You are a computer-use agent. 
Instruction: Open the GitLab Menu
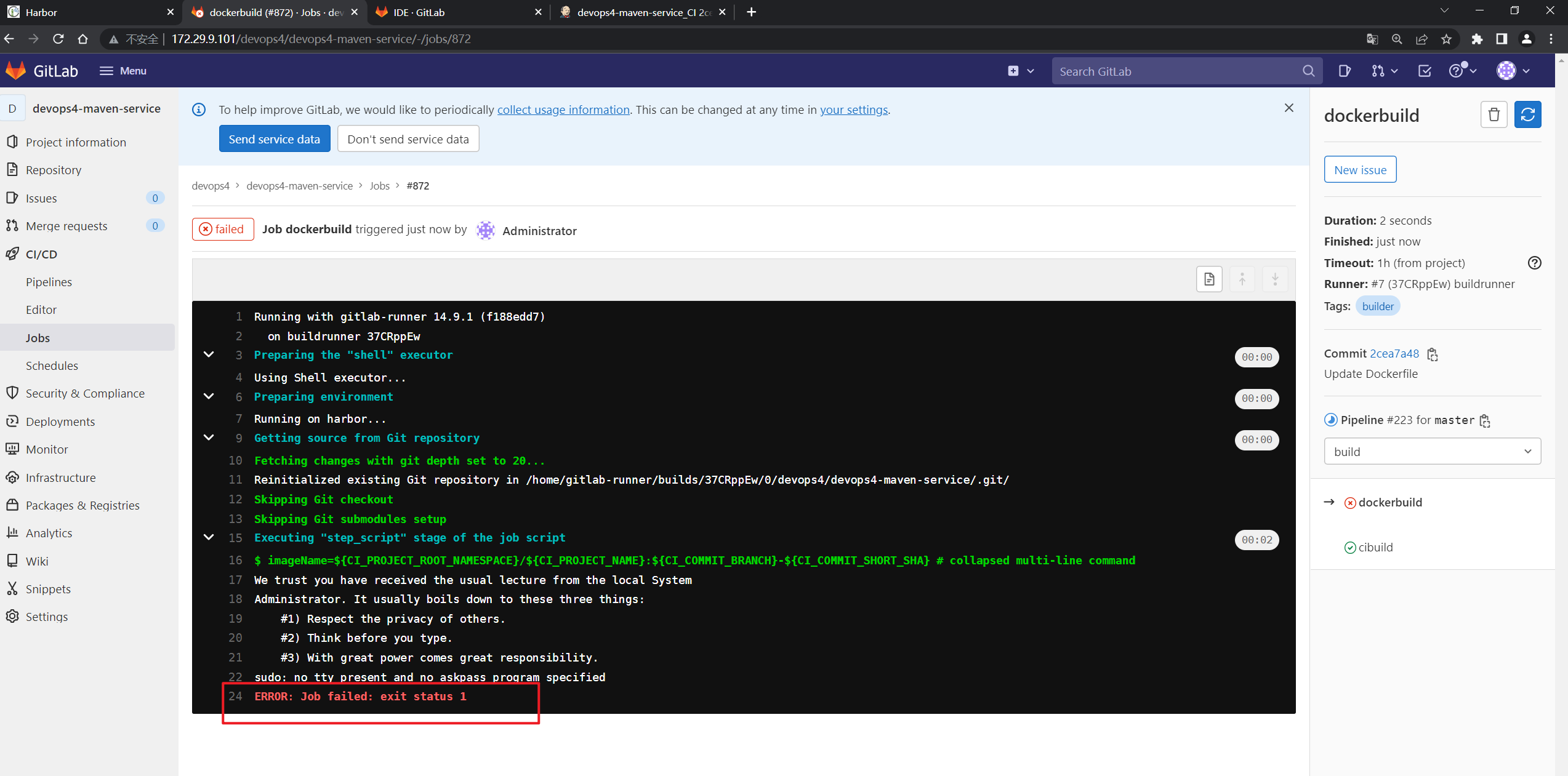[123, 71]
